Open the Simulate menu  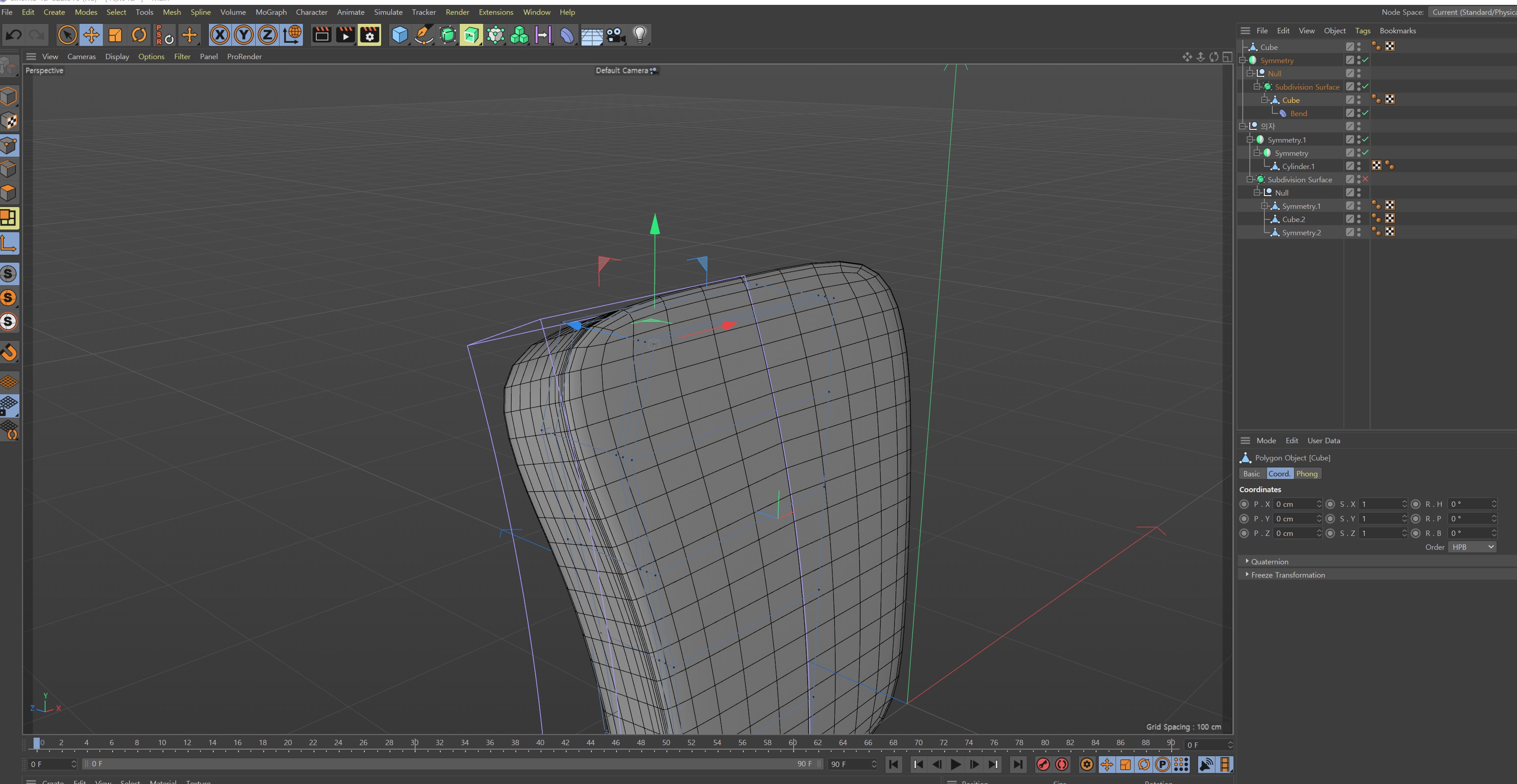pos(388,12)
